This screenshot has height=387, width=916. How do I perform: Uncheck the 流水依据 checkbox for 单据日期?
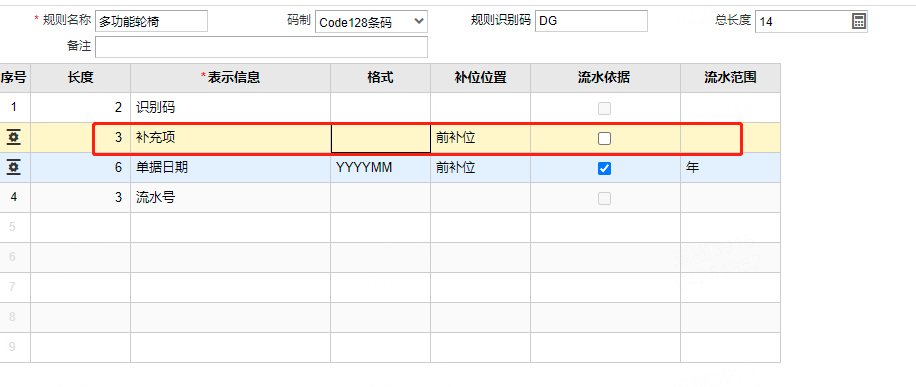pos(605,168)
